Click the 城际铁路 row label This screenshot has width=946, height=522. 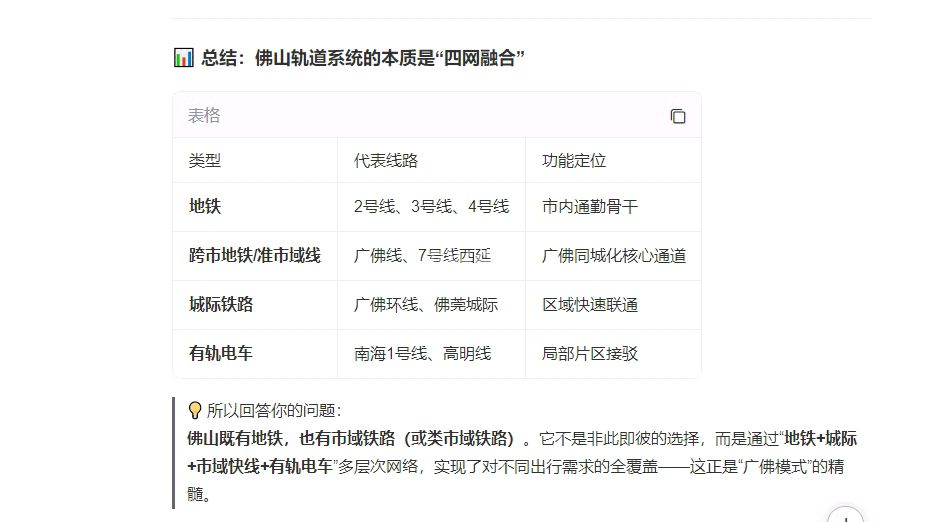[221, 305]
